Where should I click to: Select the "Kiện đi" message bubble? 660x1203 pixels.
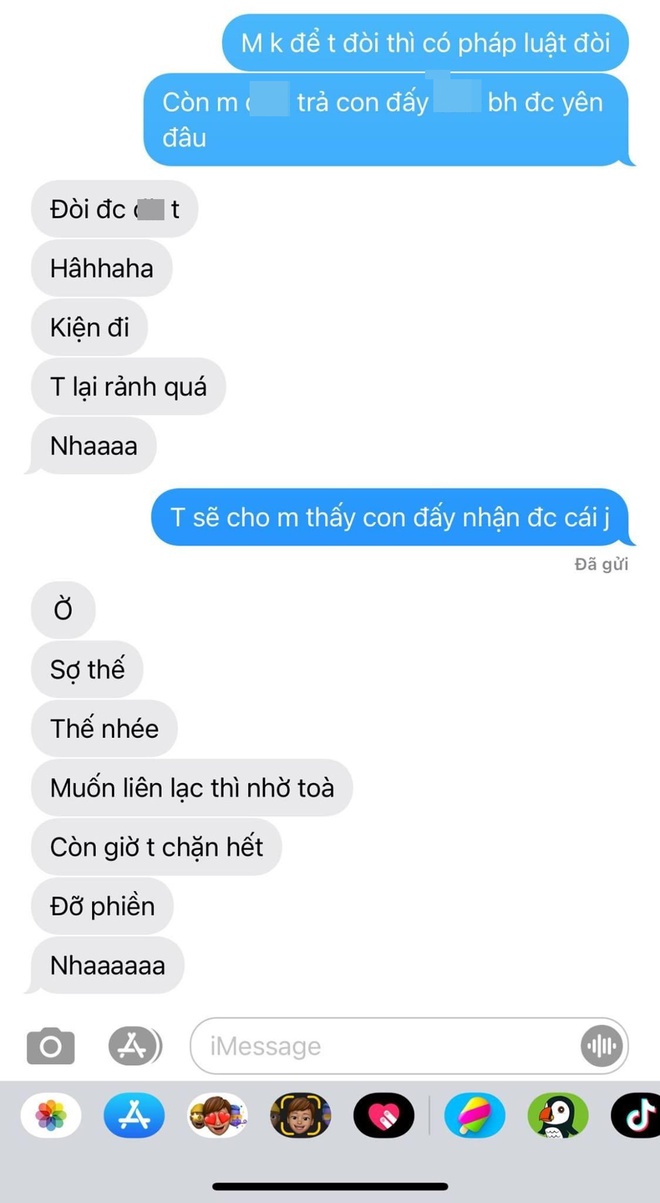coord(90,326)
